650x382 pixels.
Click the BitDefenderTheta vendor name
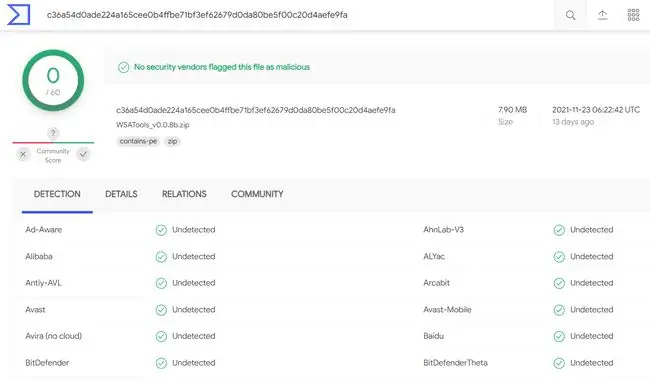coord(456,363)
